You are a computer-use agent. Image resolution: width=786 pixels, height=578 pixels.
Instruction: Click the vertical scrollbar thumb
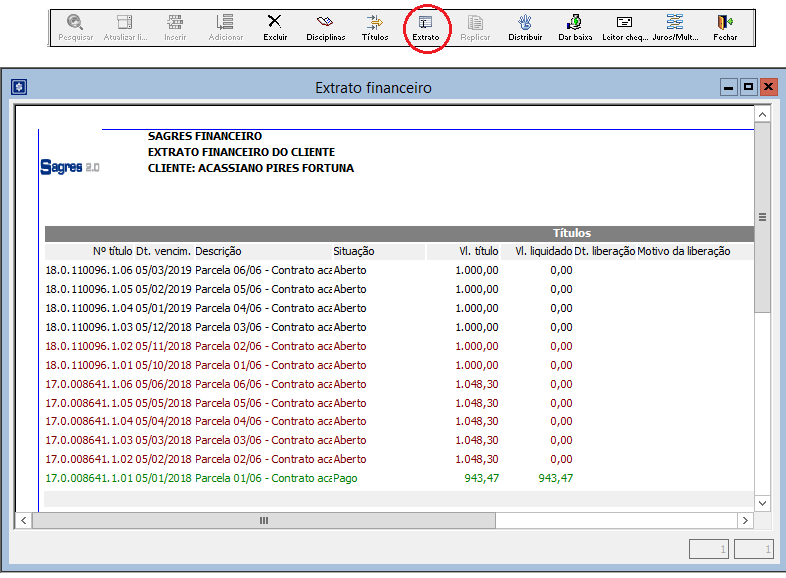pos(762,217)
